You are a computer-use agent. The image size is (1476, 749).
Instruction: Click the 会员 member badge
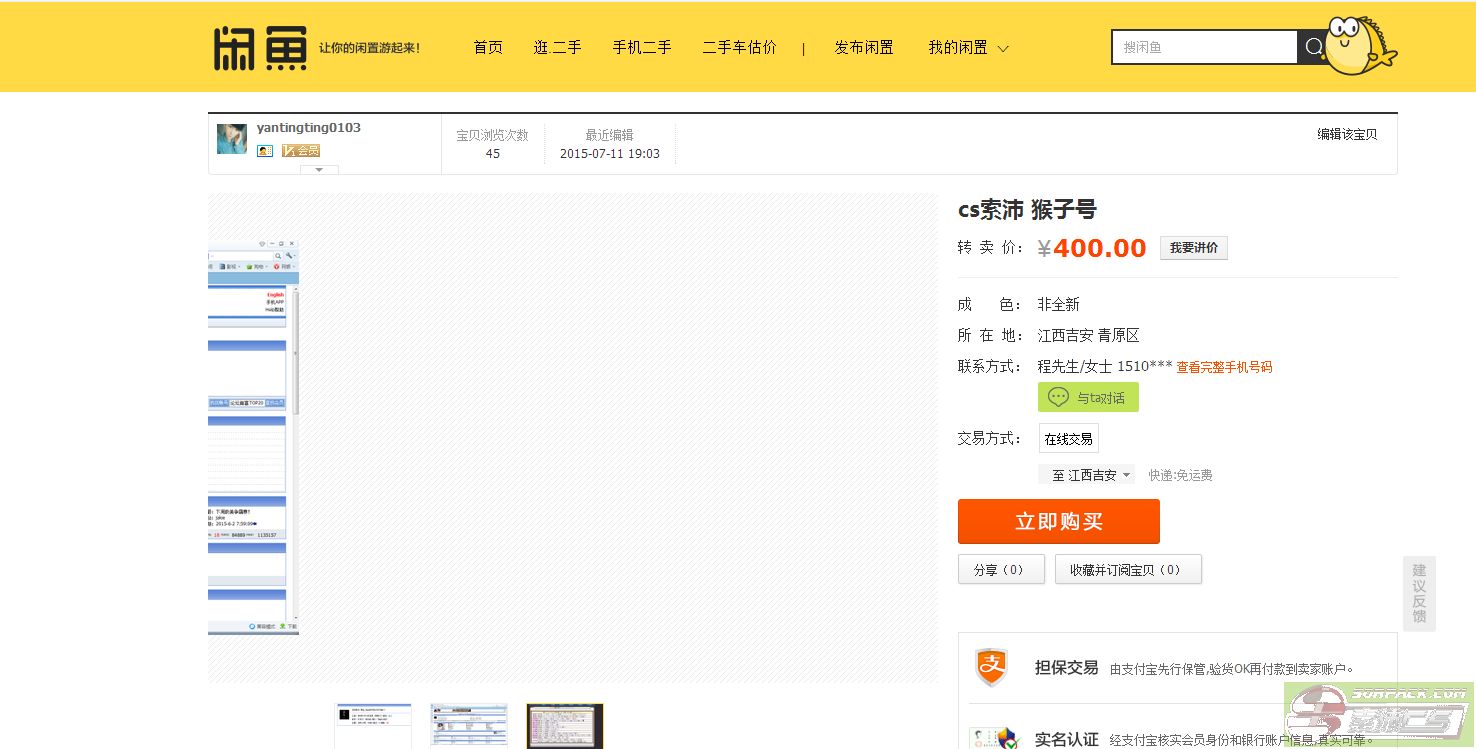(x=301, y=150)
